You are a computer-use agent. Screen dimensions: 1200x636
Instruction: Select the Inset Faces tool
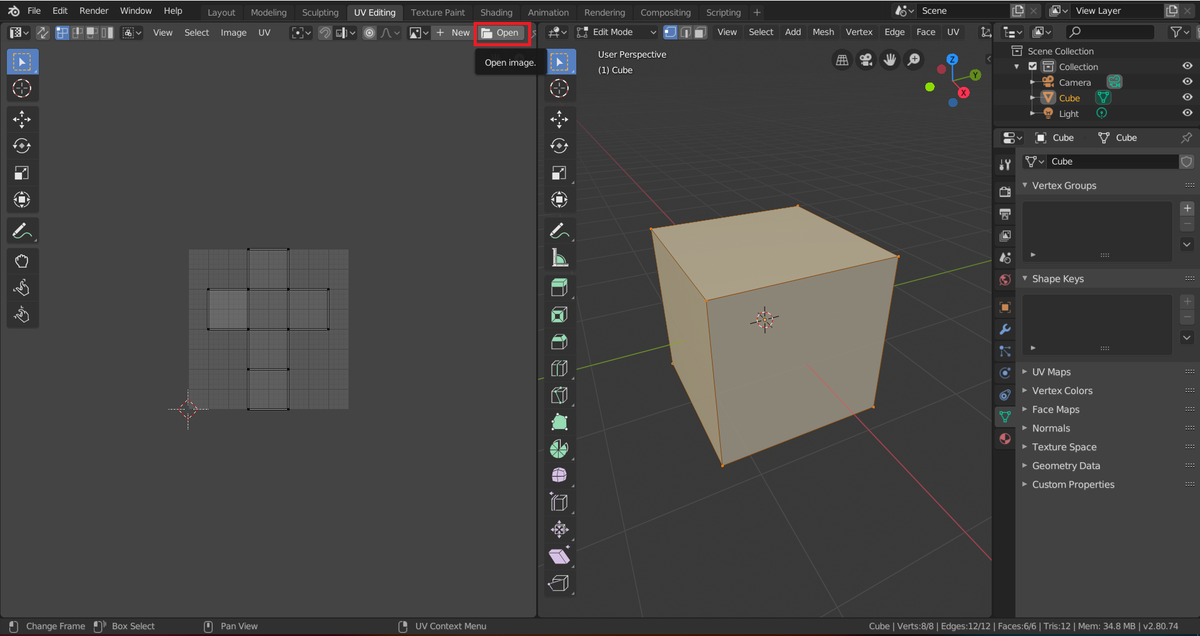click(x=559, y=315)
